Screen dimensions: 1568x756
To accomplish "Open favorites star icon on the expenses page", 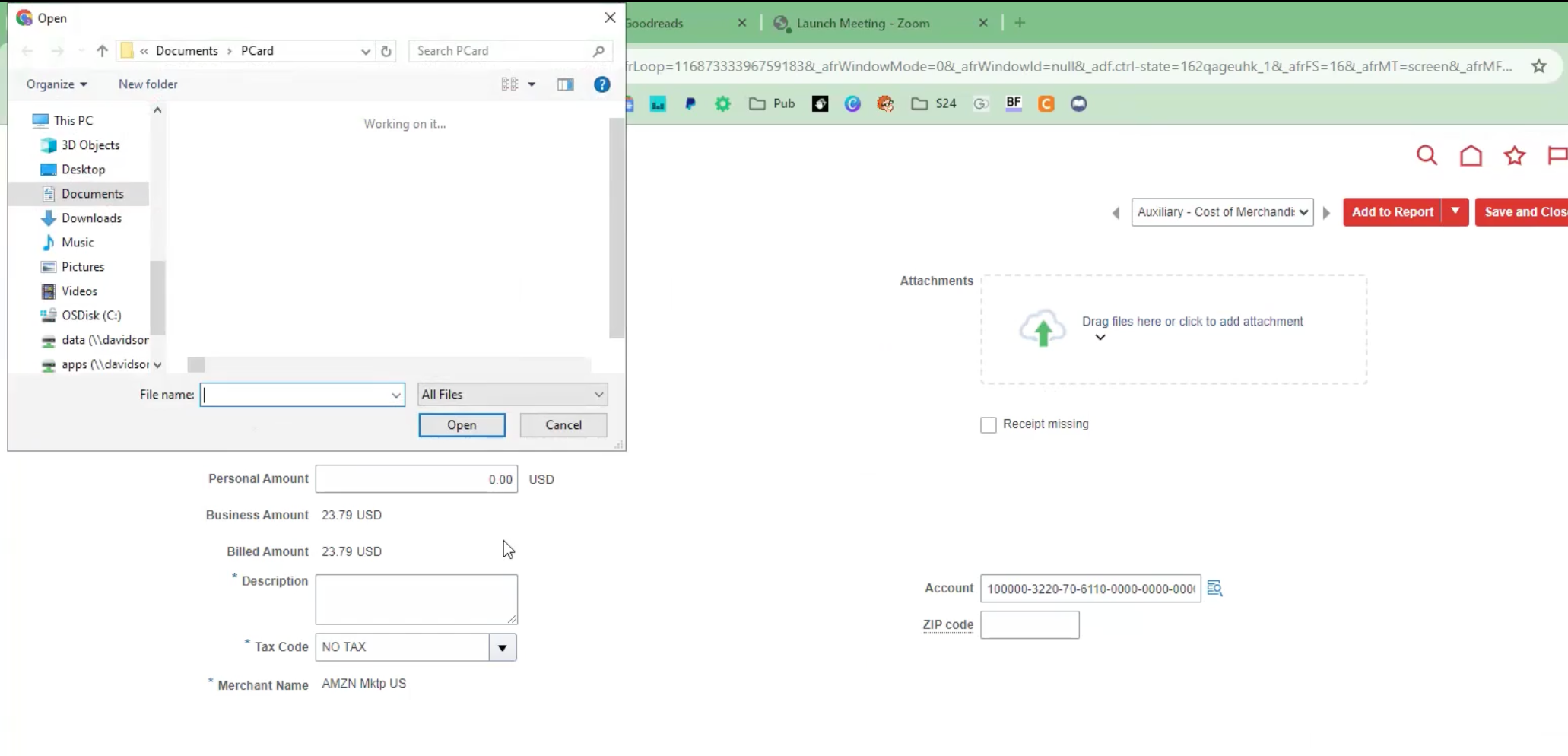I will 1514,156.
